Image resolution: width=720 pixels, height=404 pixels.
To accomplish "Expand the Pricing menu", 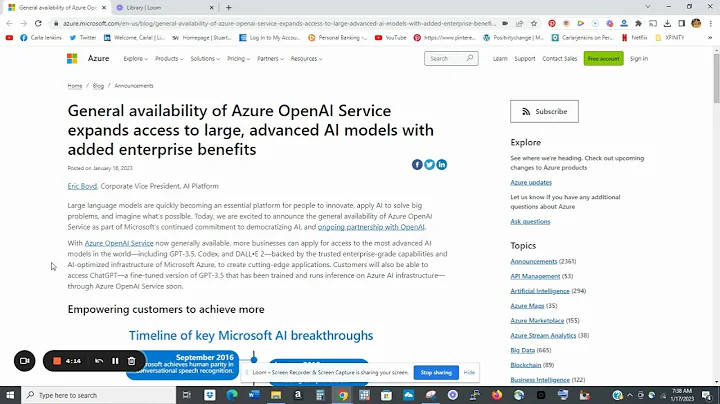I will tap(238, 59).
